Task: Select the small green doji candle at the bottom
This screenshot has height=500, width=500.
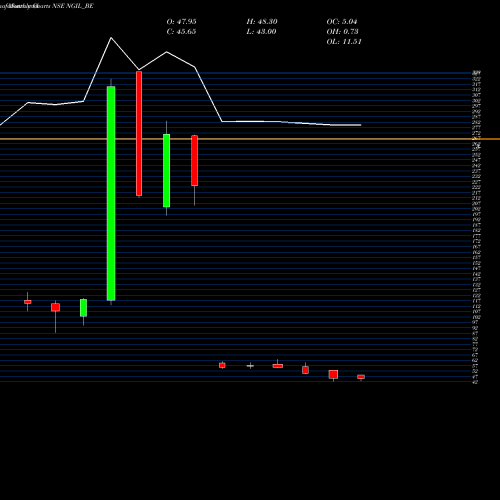Action: (250, 366)
